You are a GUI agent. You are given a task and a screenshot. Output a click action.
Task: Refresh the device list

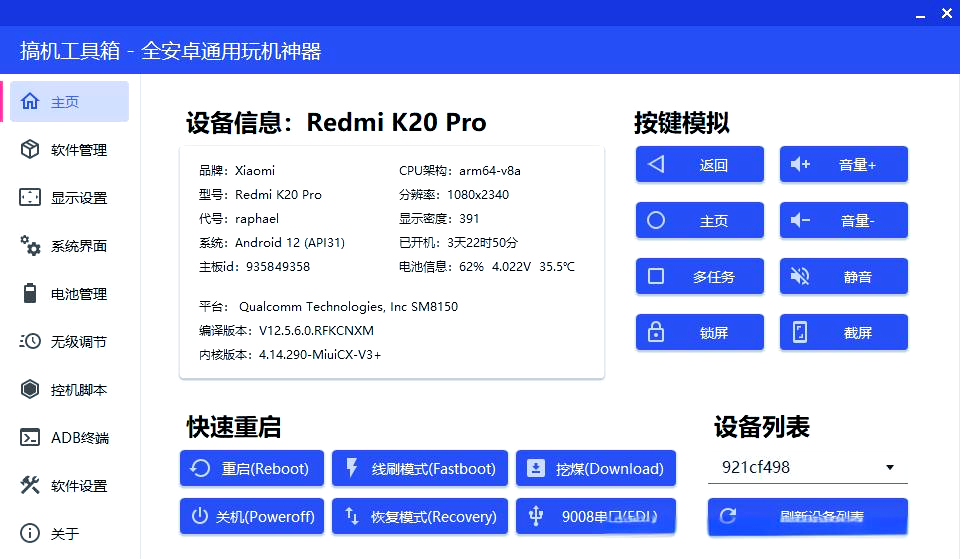coord(808,516)
